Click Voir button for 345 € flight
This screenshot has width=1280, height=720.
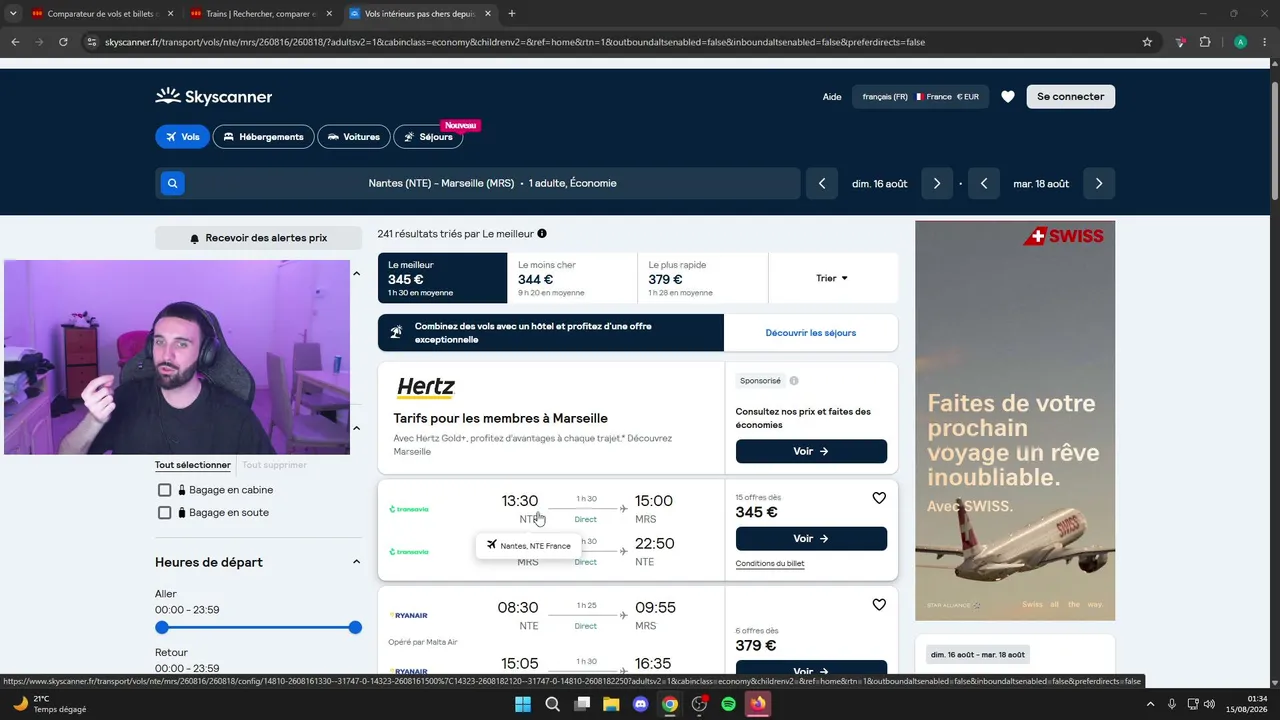point(811,539)
